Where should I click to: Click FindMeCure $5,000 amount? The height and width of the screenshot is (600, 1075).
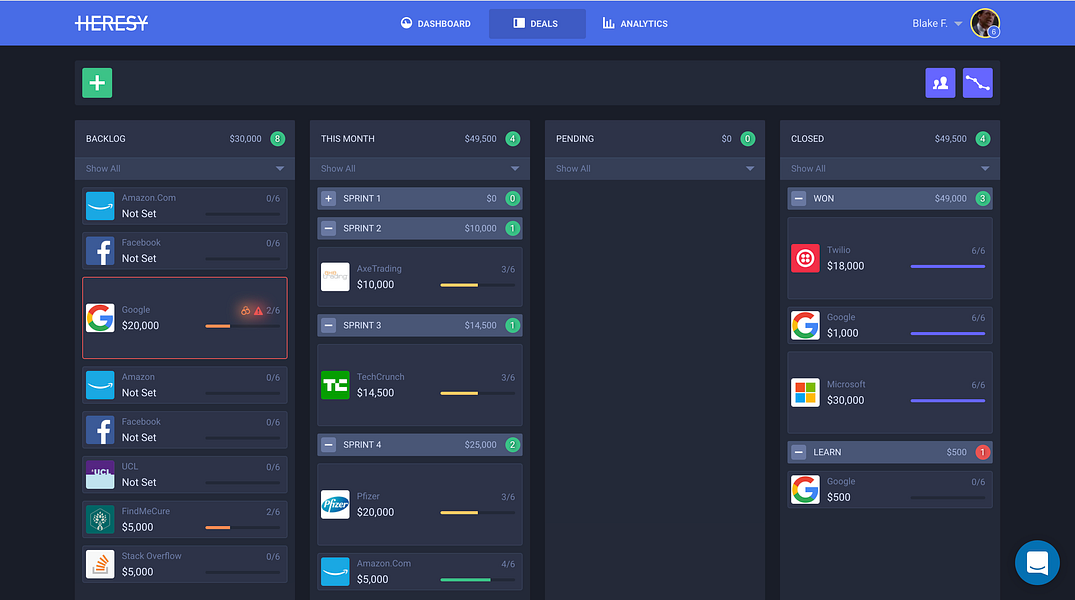pyautogui.click(x=138, y=527)
